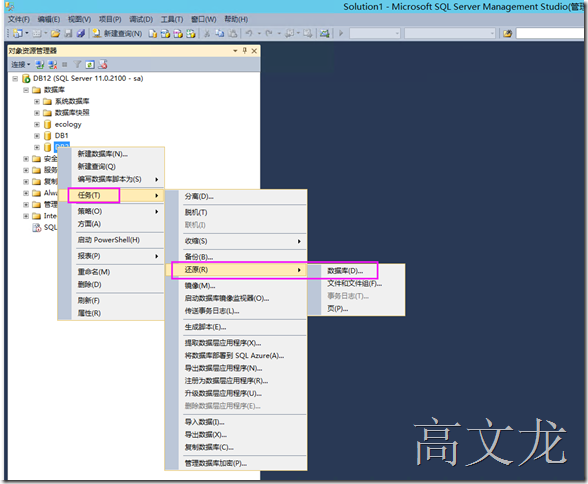Choose 重命名(M) from context menu

click(x=93, y=272)
